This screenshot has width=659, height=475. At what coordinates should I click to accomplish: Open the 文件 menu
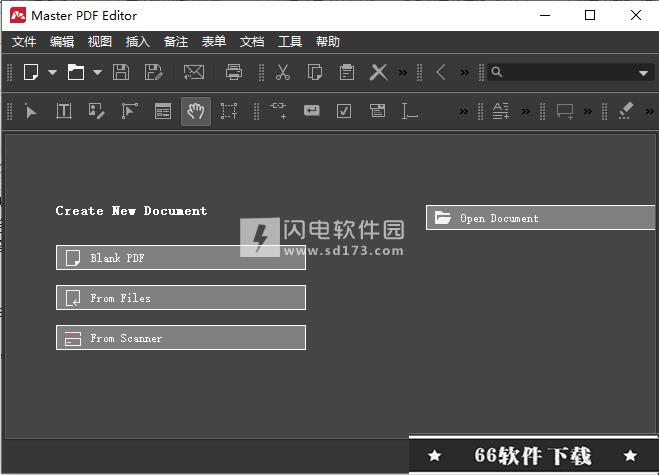[x=24, y=42]
